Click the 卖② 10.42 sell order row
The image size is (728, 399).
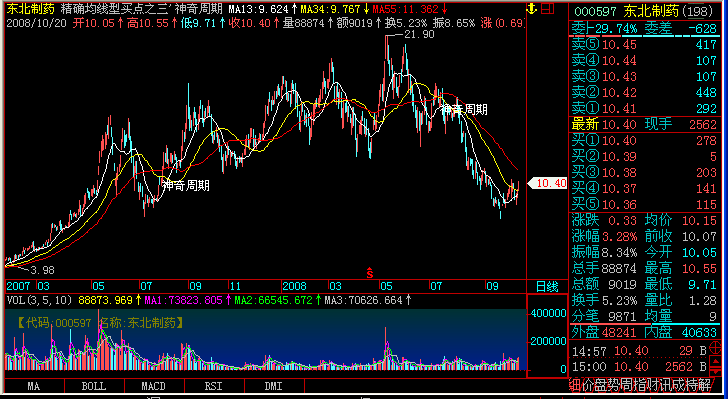point(644,92)
